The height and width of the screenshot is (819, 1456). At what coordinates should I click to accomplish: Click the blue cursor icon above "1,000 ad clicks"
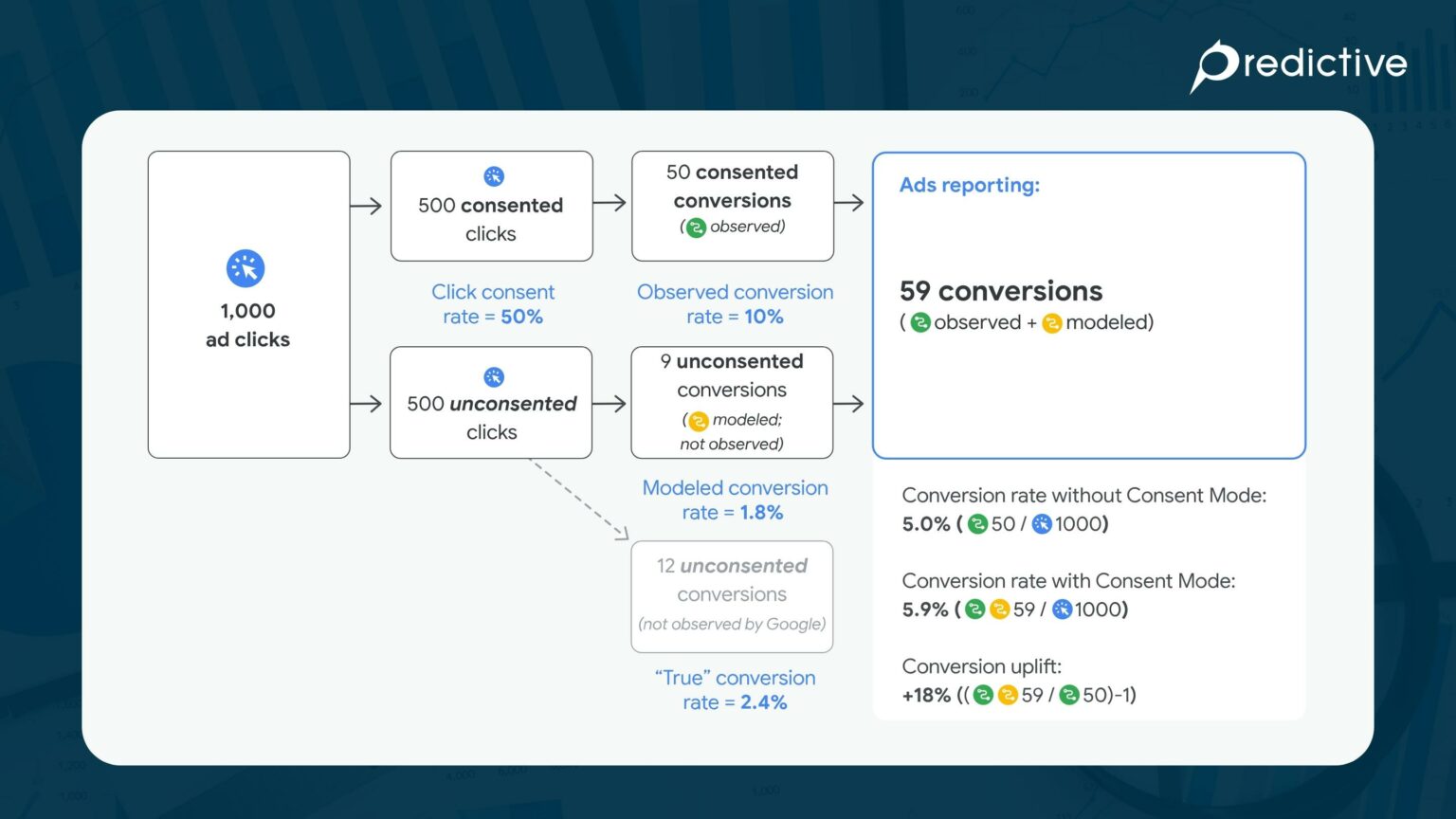point(246,268)
